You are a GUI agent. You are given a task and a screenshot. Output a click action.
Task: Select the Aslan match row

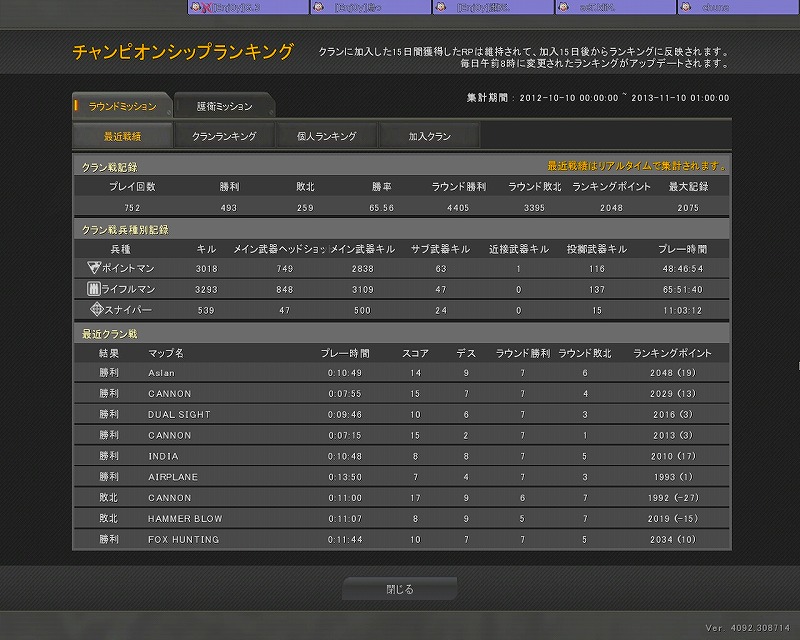400,373
